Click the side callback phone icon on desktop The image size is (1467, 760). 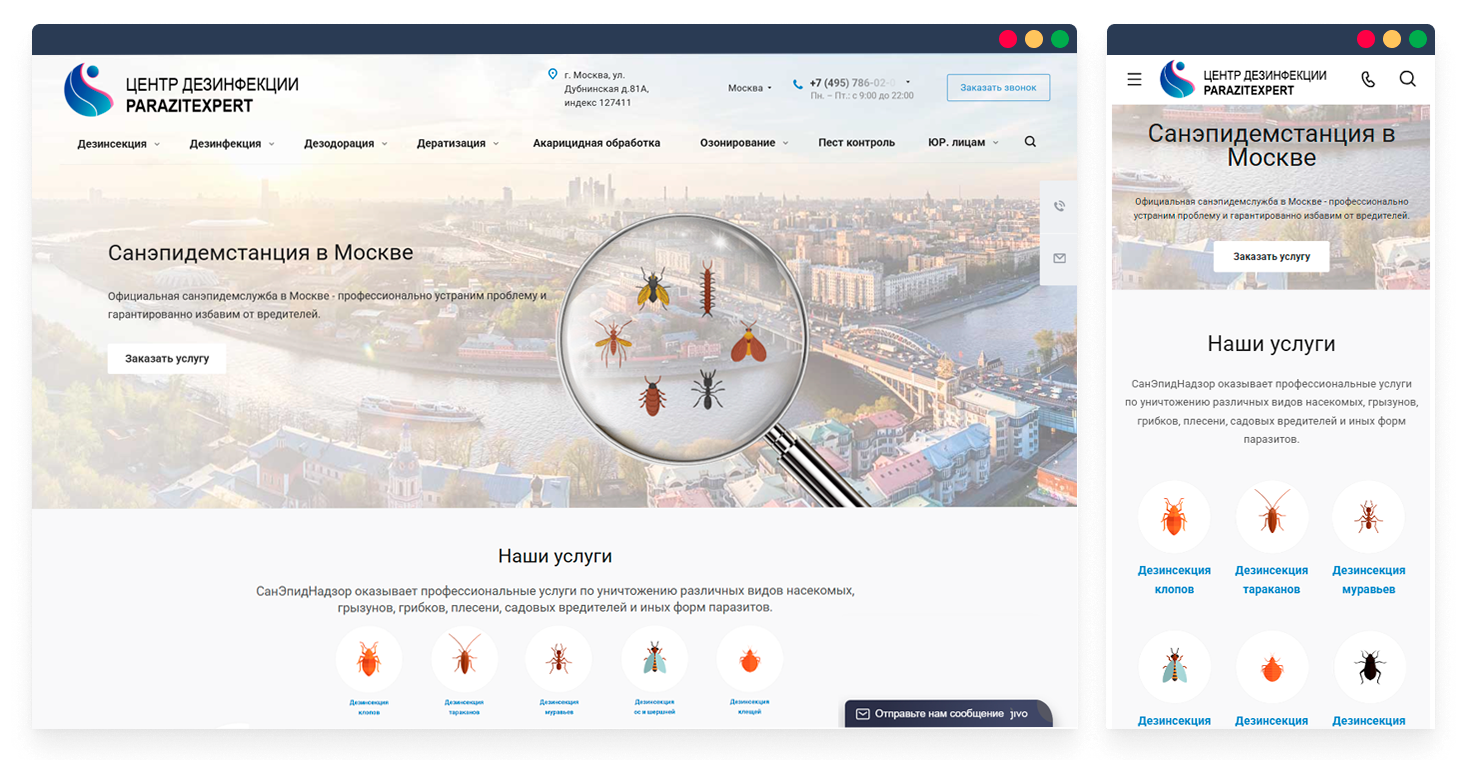pos(1059,206)
